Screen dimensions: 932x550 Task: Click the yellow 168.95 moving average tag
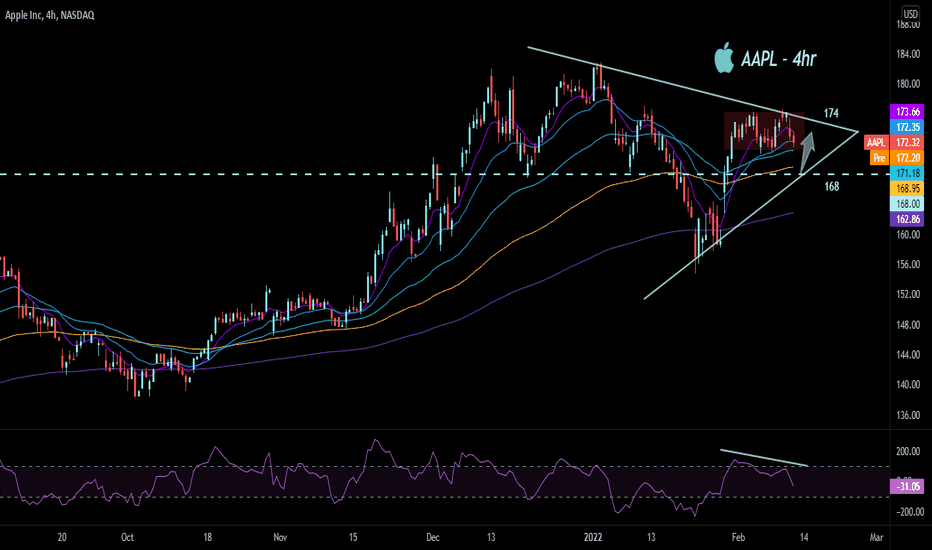[x=907, y=188]
